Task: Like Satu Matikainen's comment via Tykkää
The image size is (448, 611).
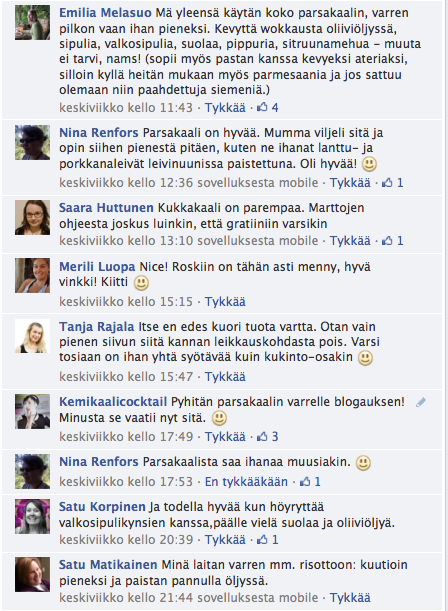Action: (x=350, y=597)
